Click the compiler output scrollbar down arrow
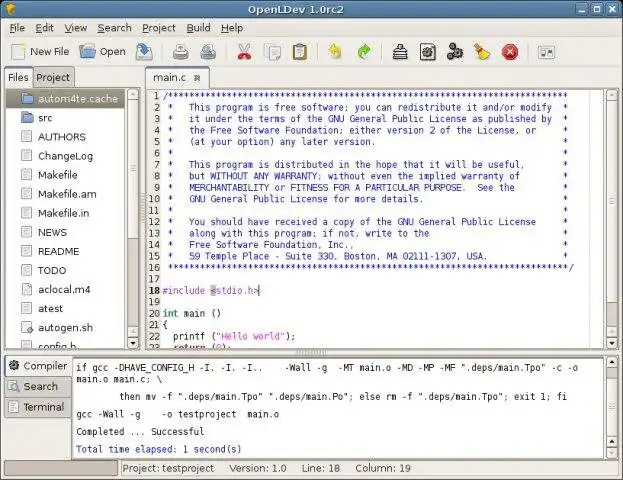623x480 pixels. tap(612, 453)
